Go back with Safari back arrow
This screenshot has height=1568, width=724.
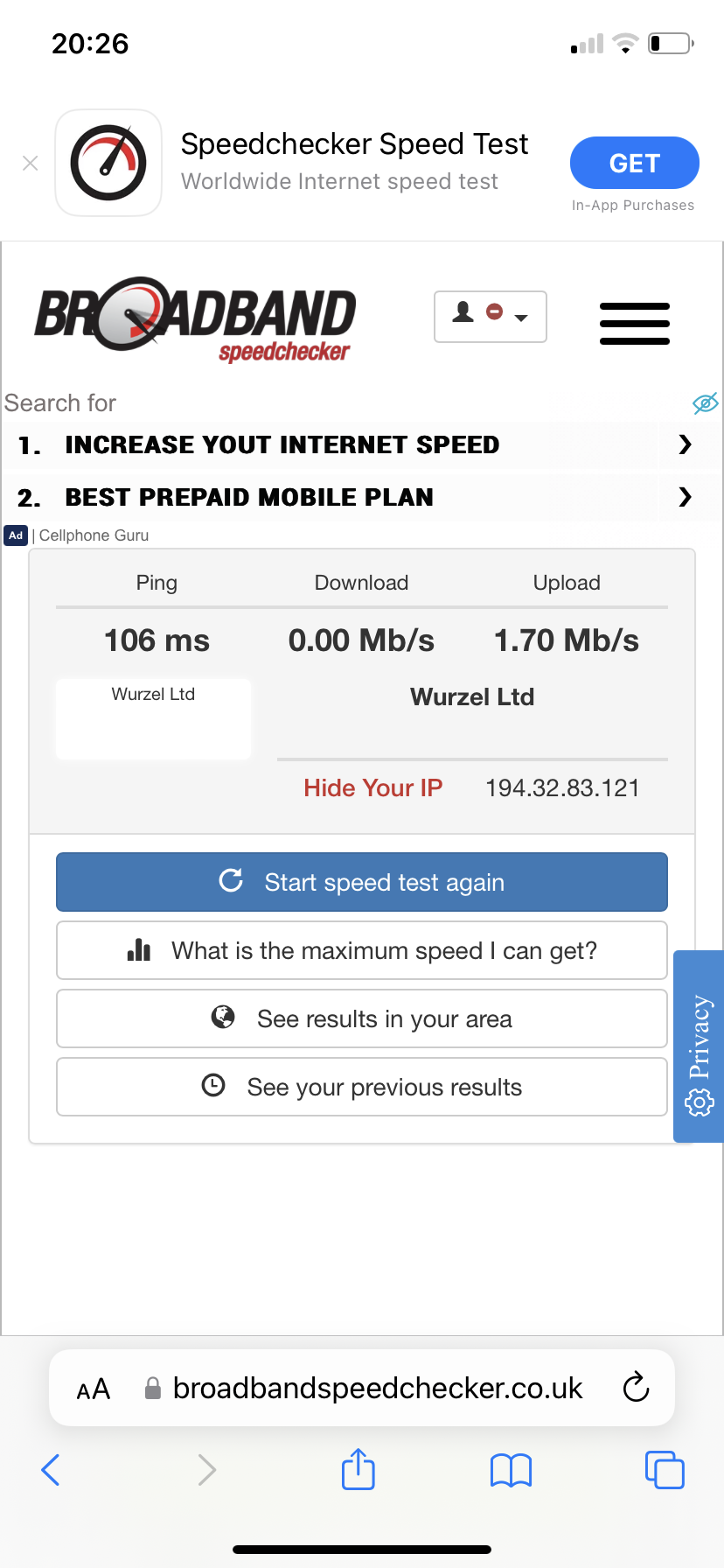point(51,1470)
